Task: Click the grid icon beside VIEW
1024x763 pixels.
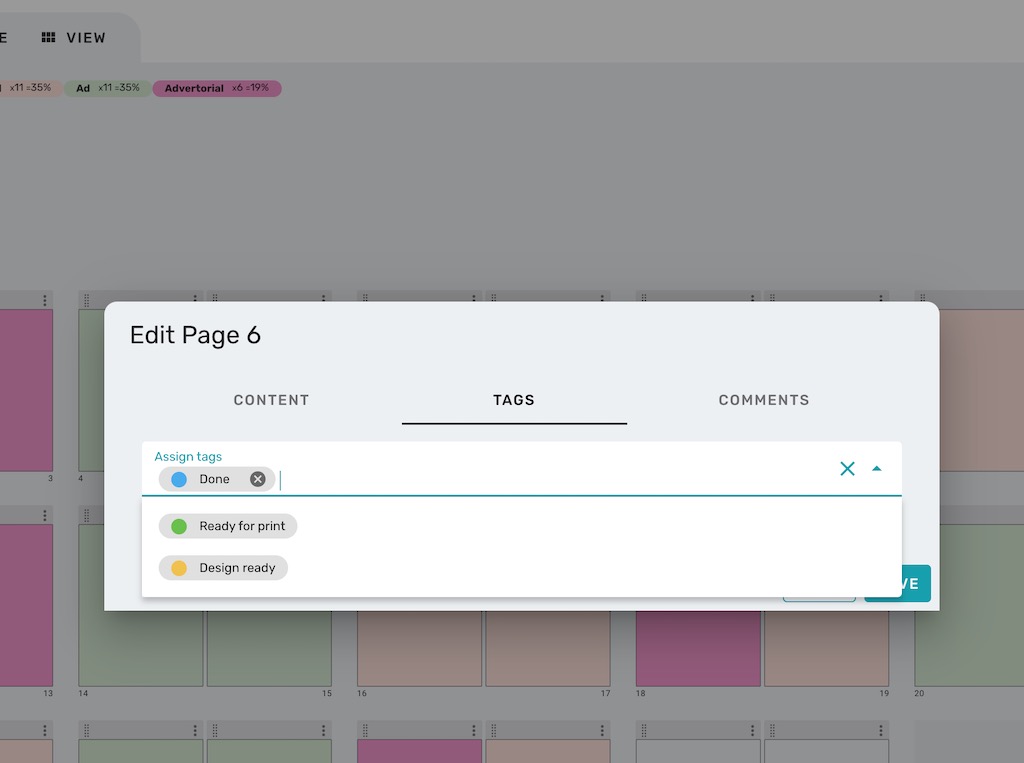Action: (47, 37)
